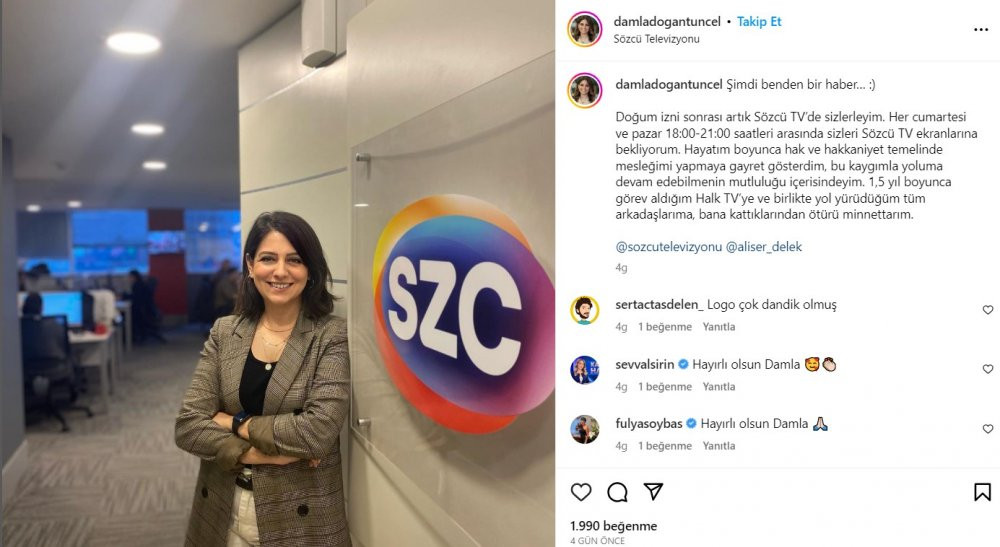The height and width of the screenshot is (547, 1000).
Task: Open the @sozcutelevizyonu mention
Action: click(x=668, y=247)
